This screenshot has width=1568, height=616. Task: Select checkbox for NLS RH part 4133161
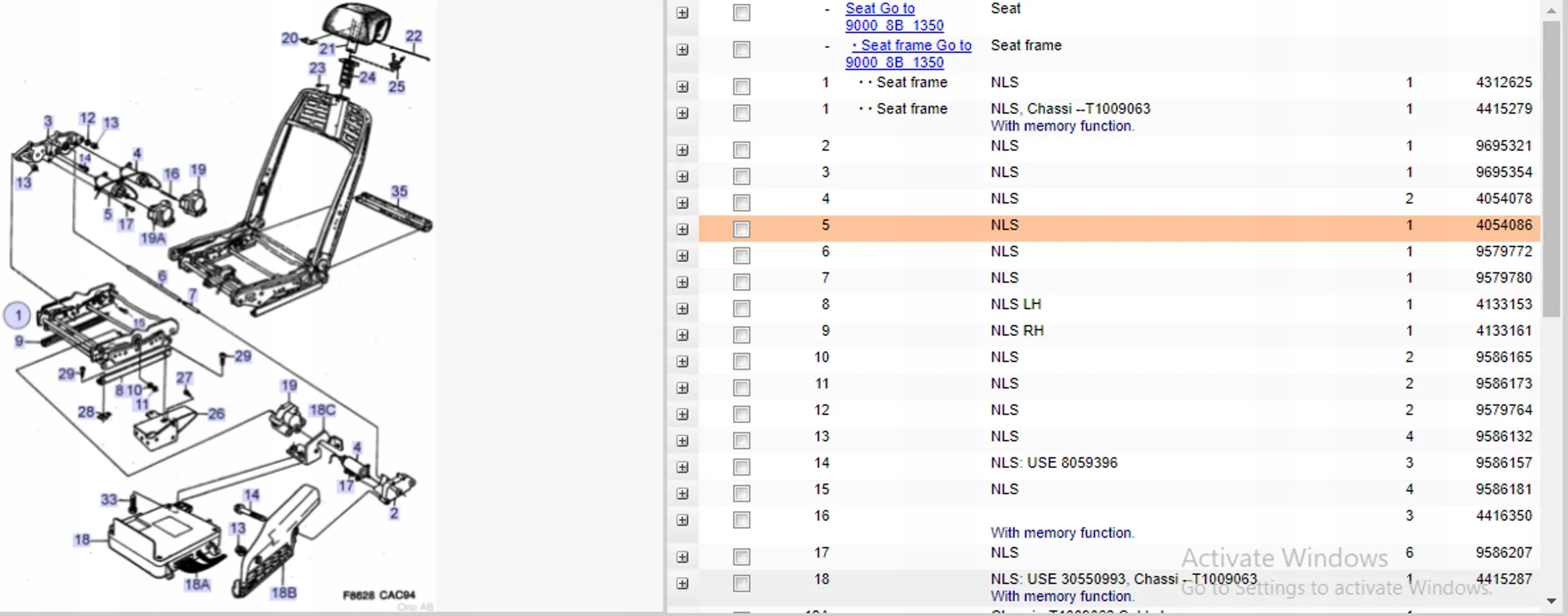coord(741,335)
